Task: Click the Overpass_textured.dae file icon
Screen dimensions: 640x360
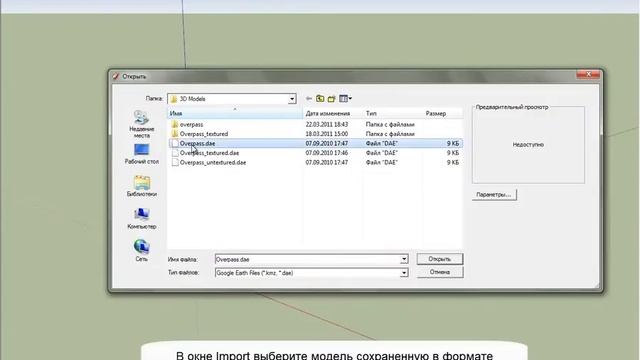Action: (x=175, y=153)
